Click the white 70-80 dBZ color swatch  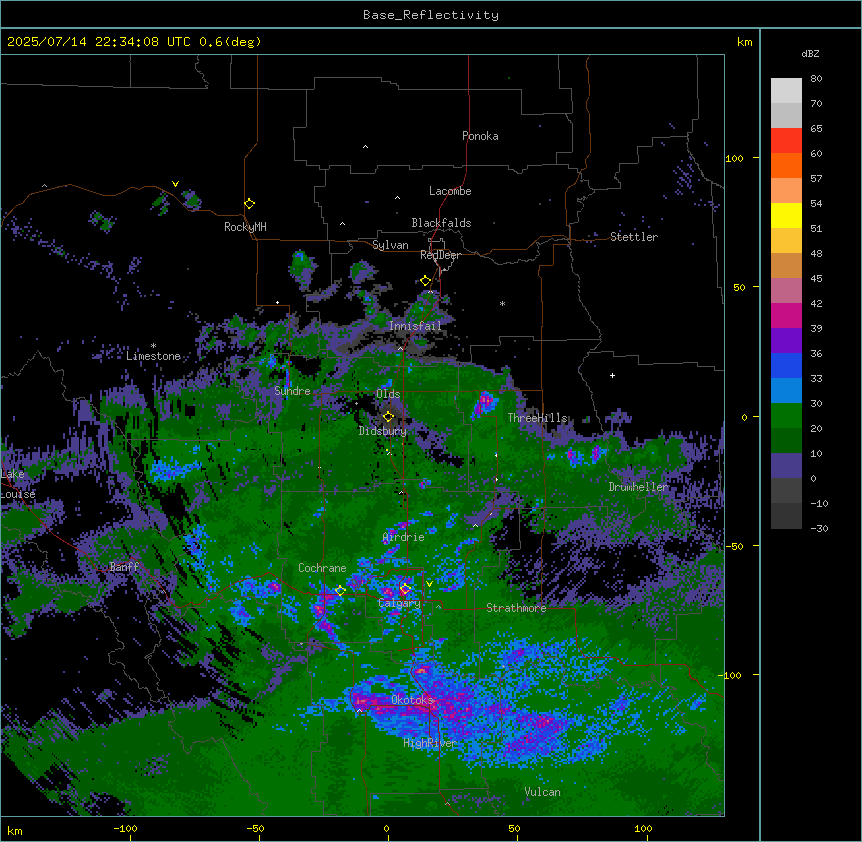point(786,91)
